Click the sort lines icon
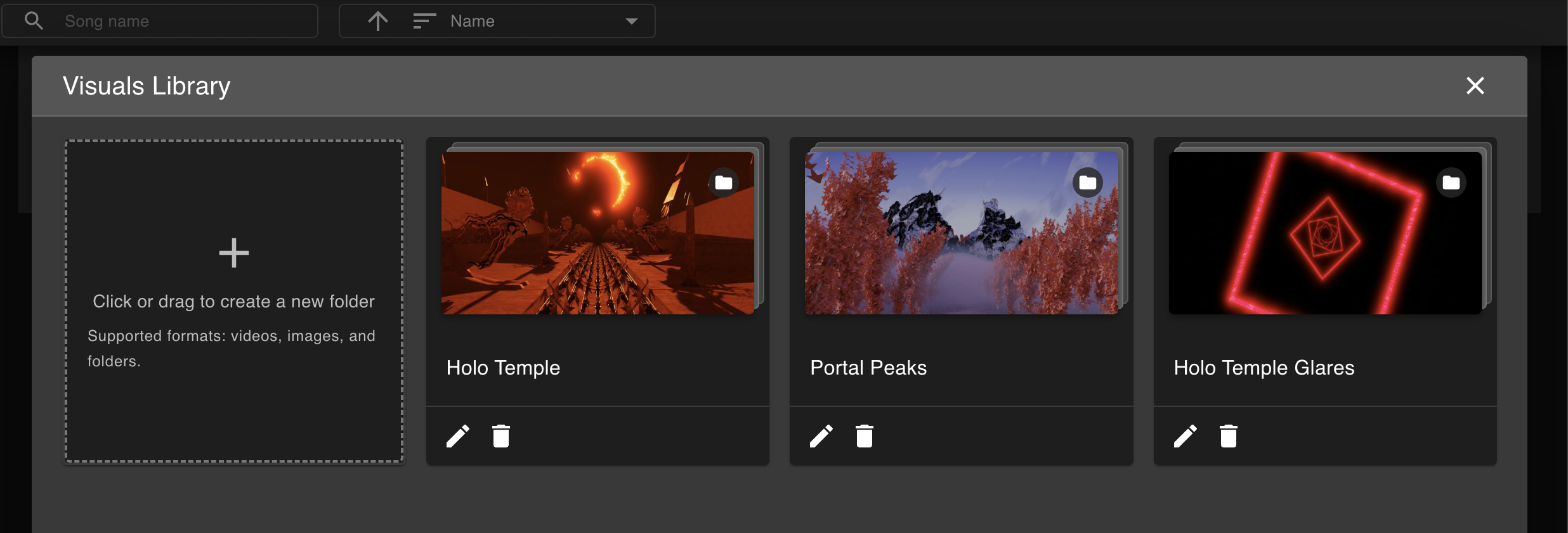This screenshot has width=1568, height=533. tap(424, 21)
